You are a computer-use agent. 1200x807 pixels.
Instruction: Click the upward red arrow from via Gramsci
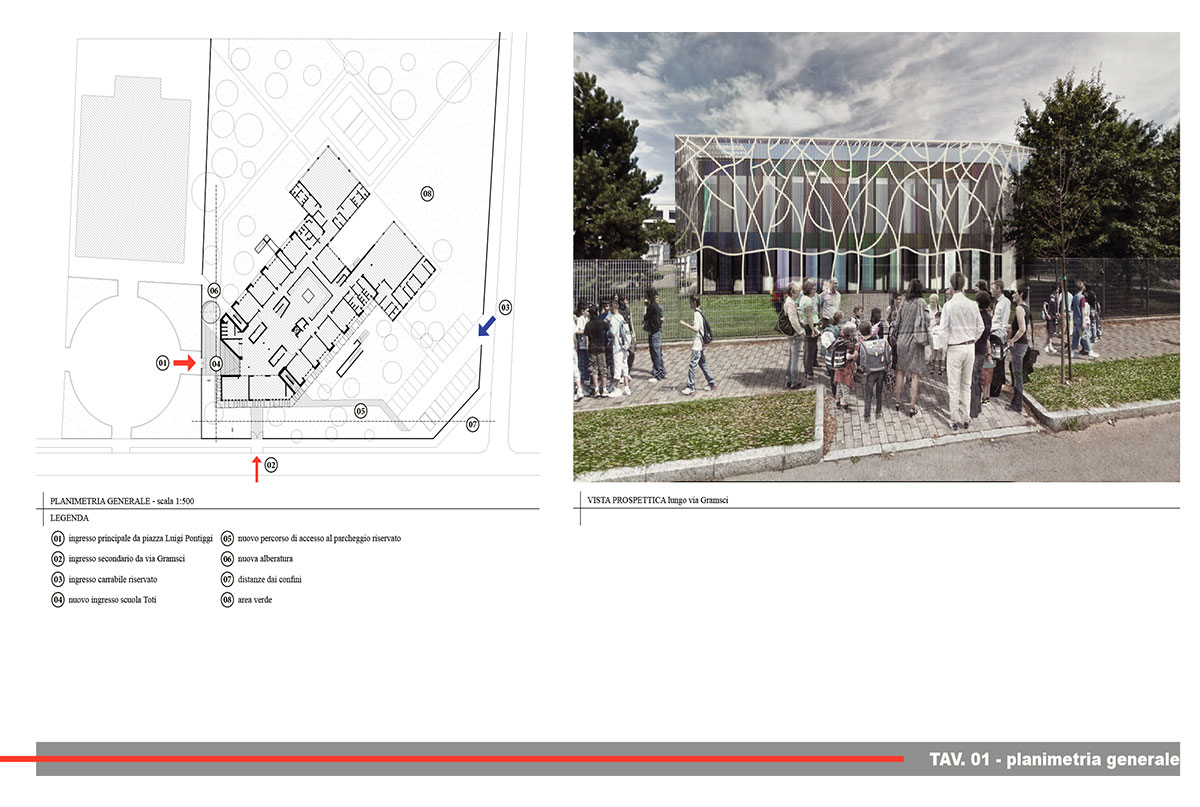(x=257, y=469)
